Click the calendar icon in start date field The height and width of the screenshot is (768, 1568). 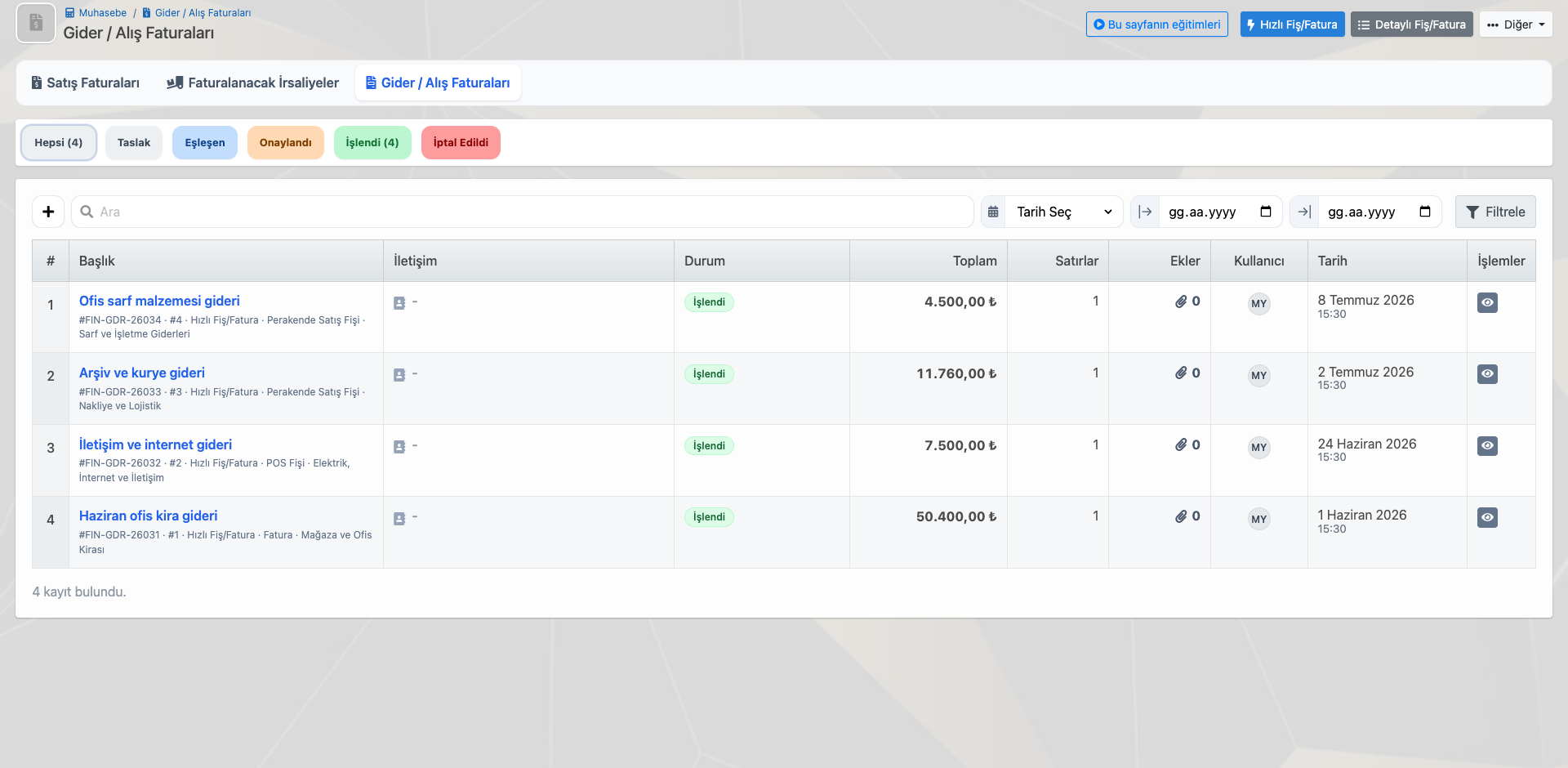point(1266,212)
